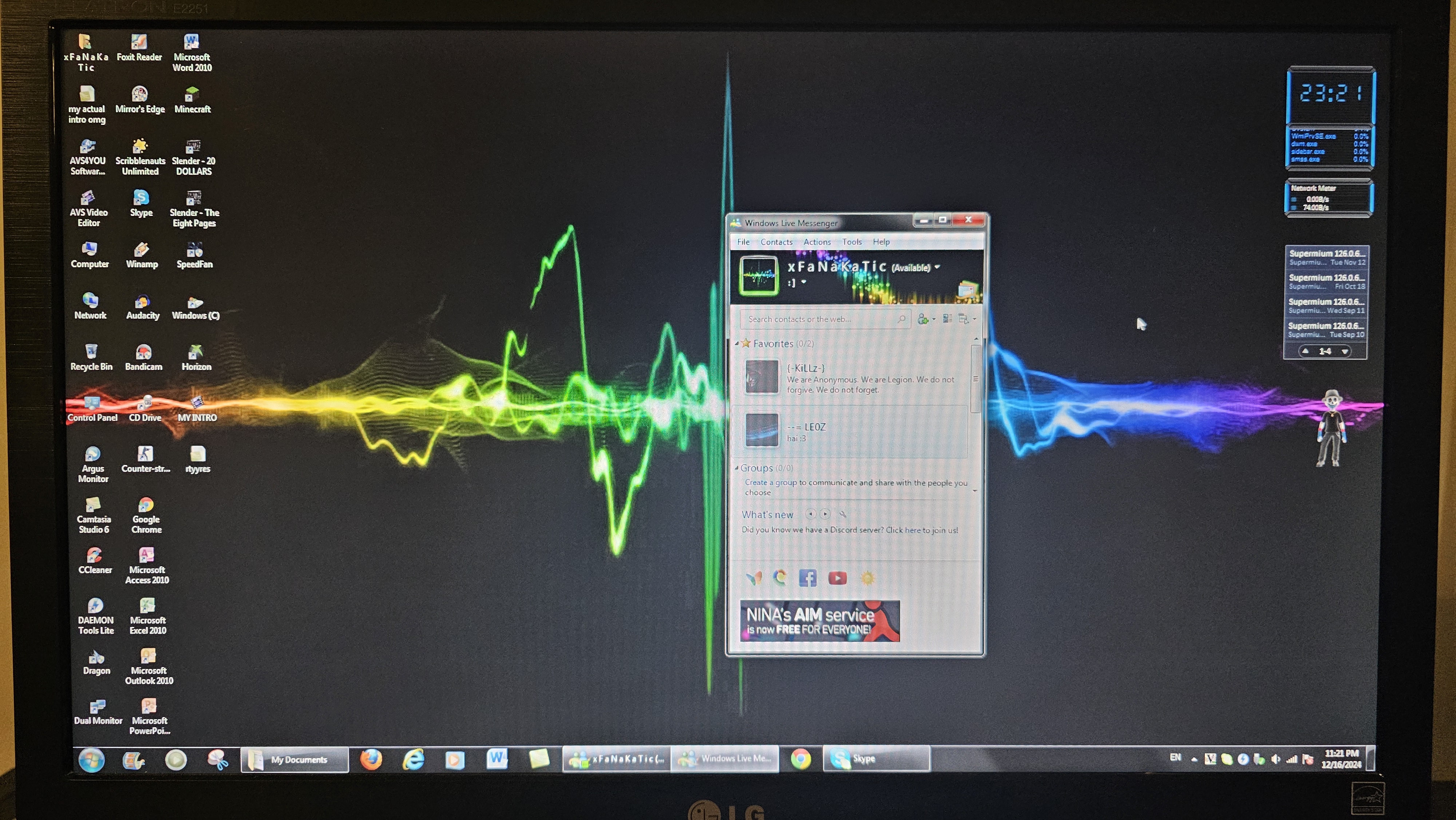
Task: Open What's new settings wrench icon
Action: coord(843,514)
